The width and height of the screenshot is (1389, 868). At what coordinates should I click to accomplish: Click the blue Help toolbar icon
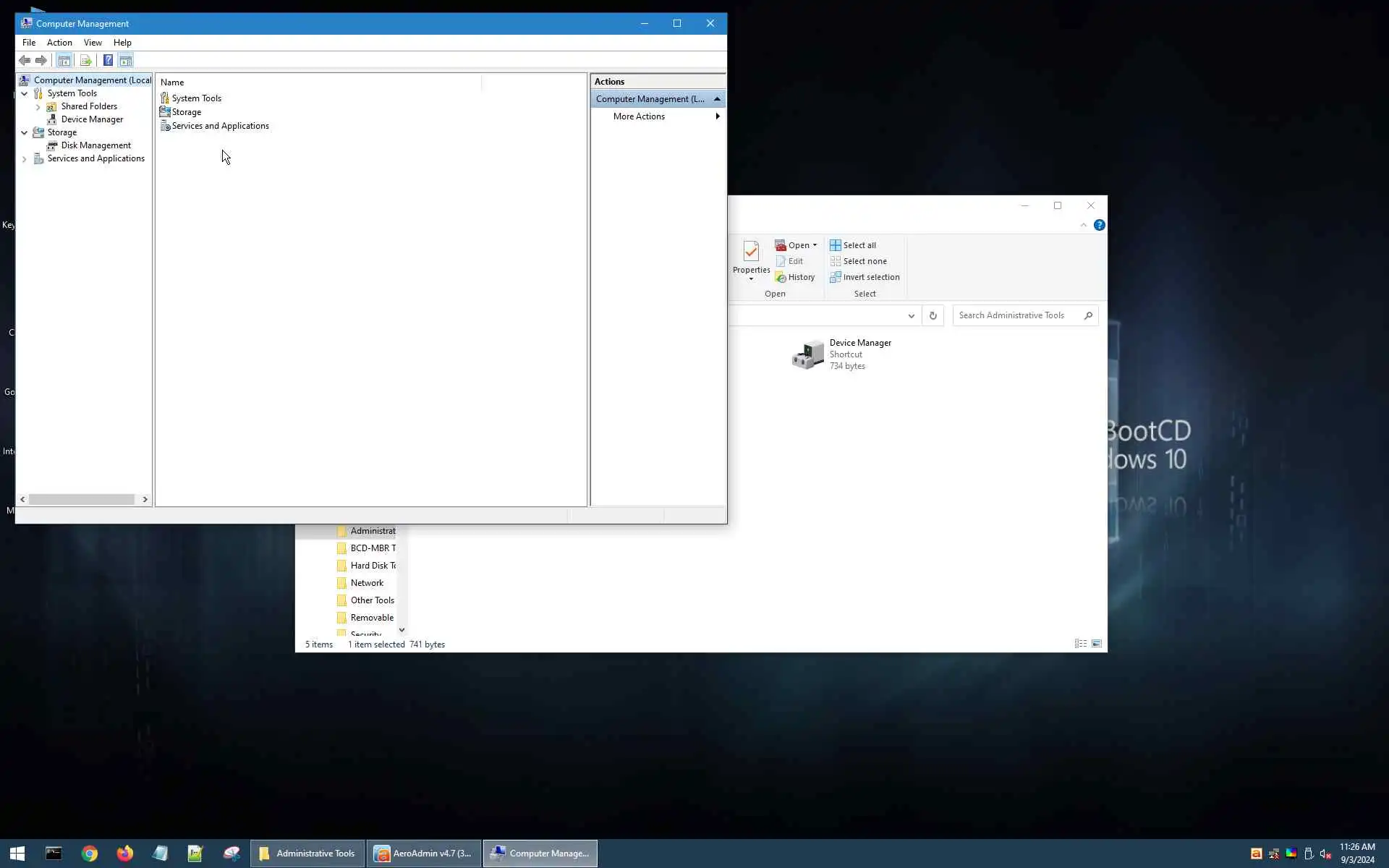(x=108, y=61)
